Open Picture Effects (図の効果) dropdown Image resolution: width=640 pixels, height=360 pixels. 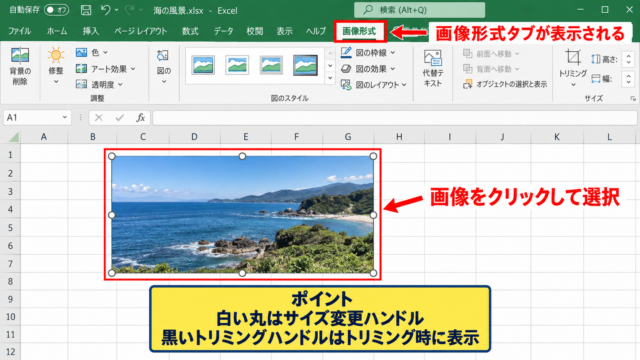click(x=368, y=69)
